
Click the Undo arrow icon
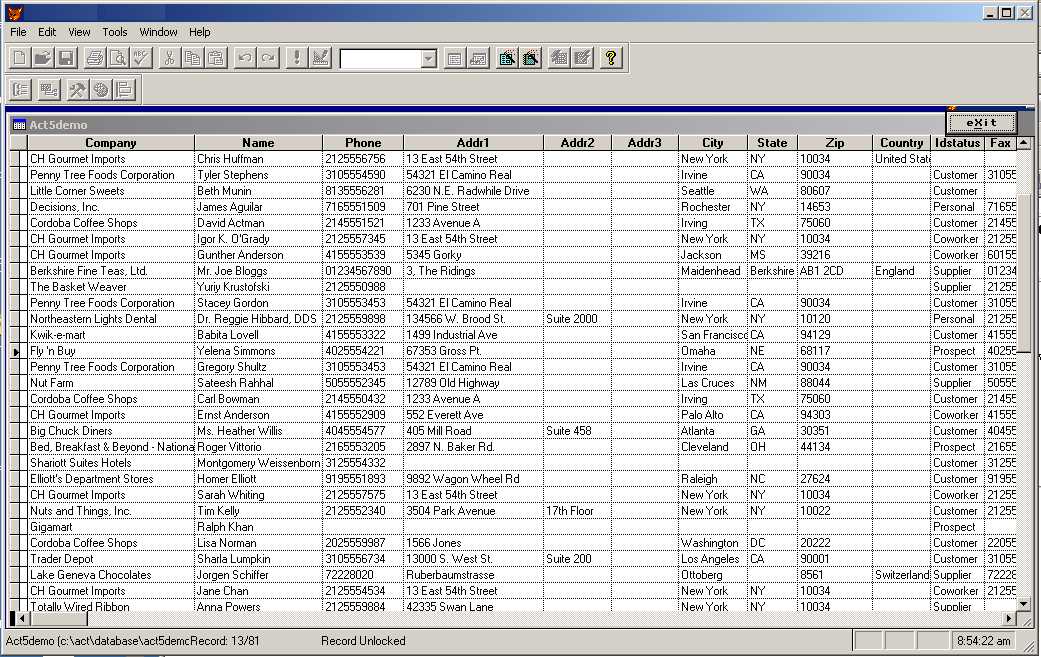pyautogui.click(x=244, y=58)
